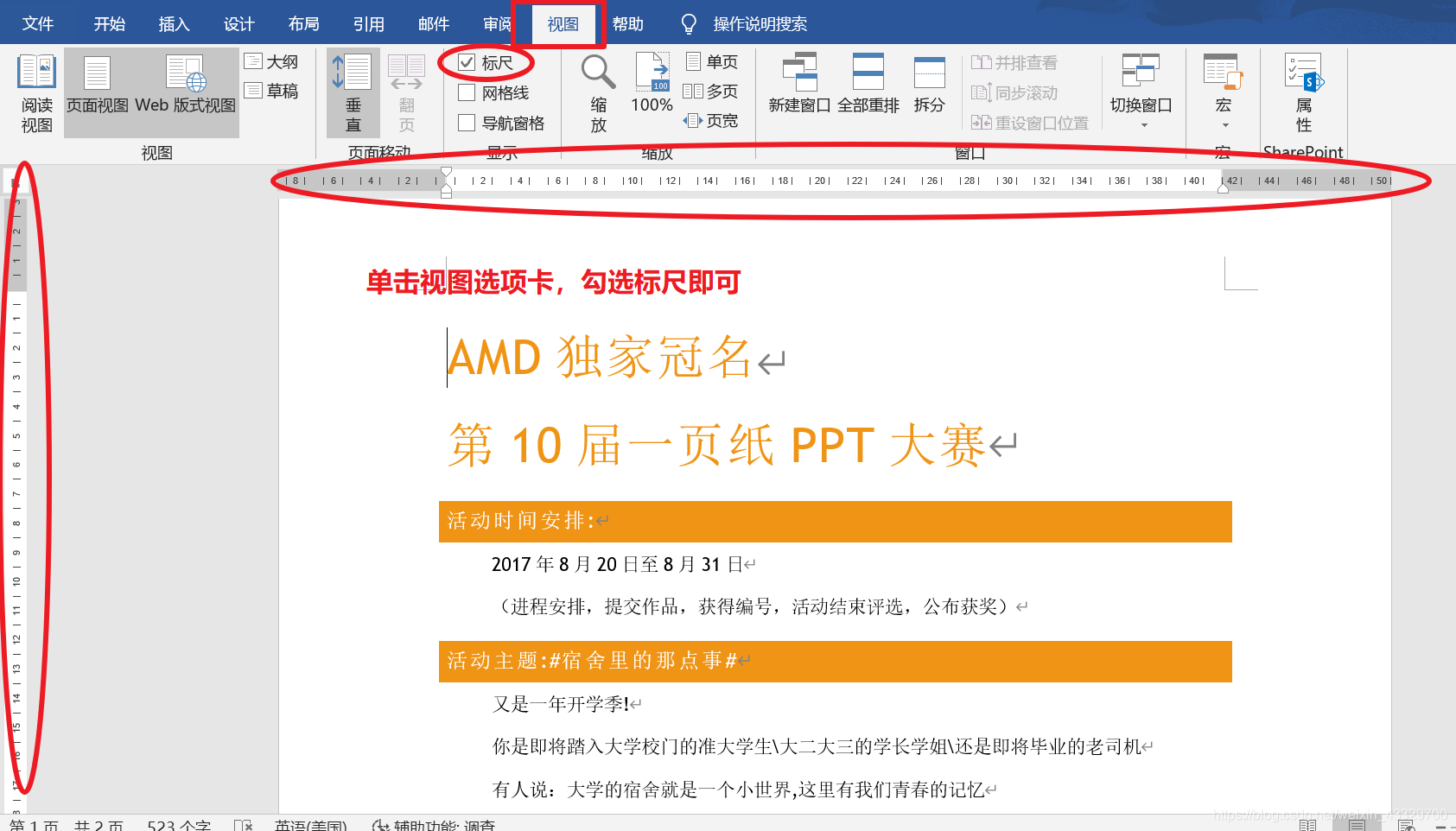Open Draft view (草稿)

pos(271,90)
